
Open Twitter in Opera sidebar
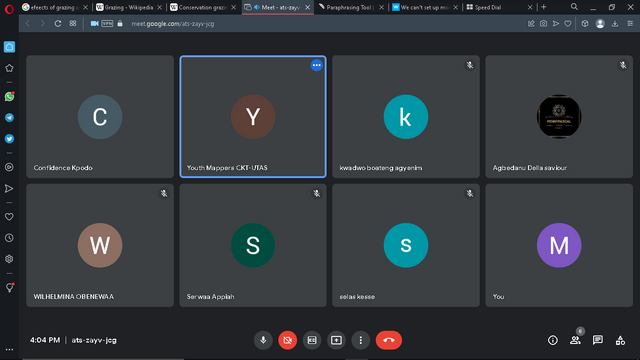[x=9, y=139]
